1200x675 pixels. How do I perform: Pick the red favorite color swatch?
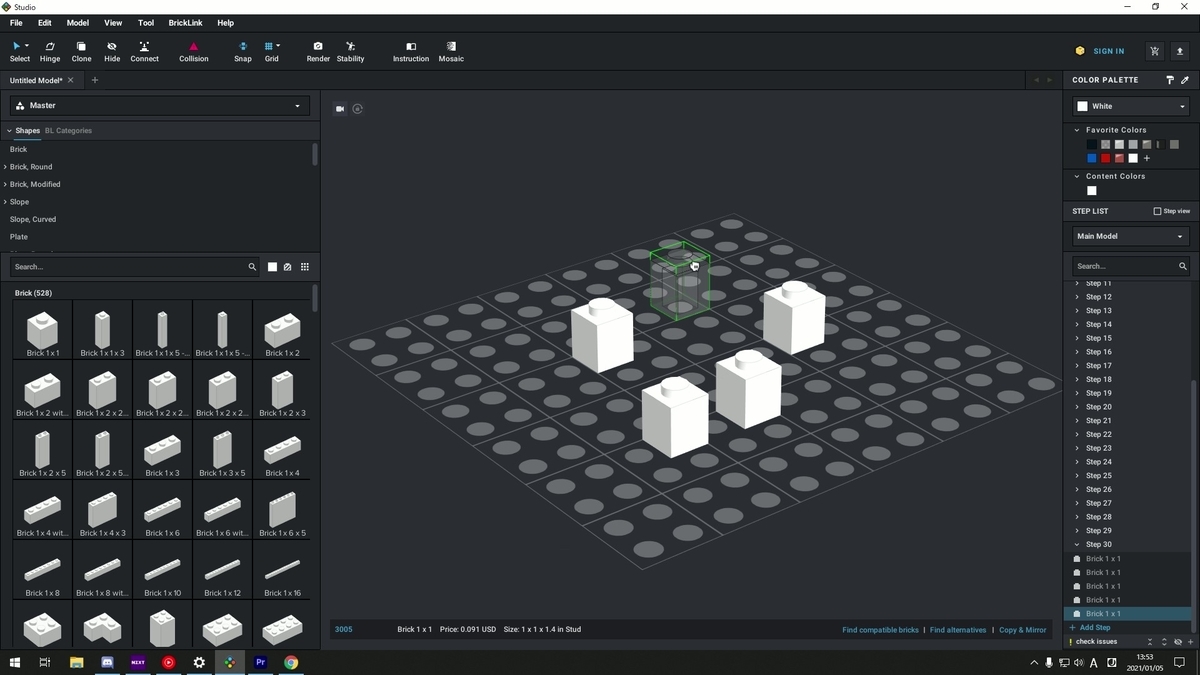pos(1106,158)
